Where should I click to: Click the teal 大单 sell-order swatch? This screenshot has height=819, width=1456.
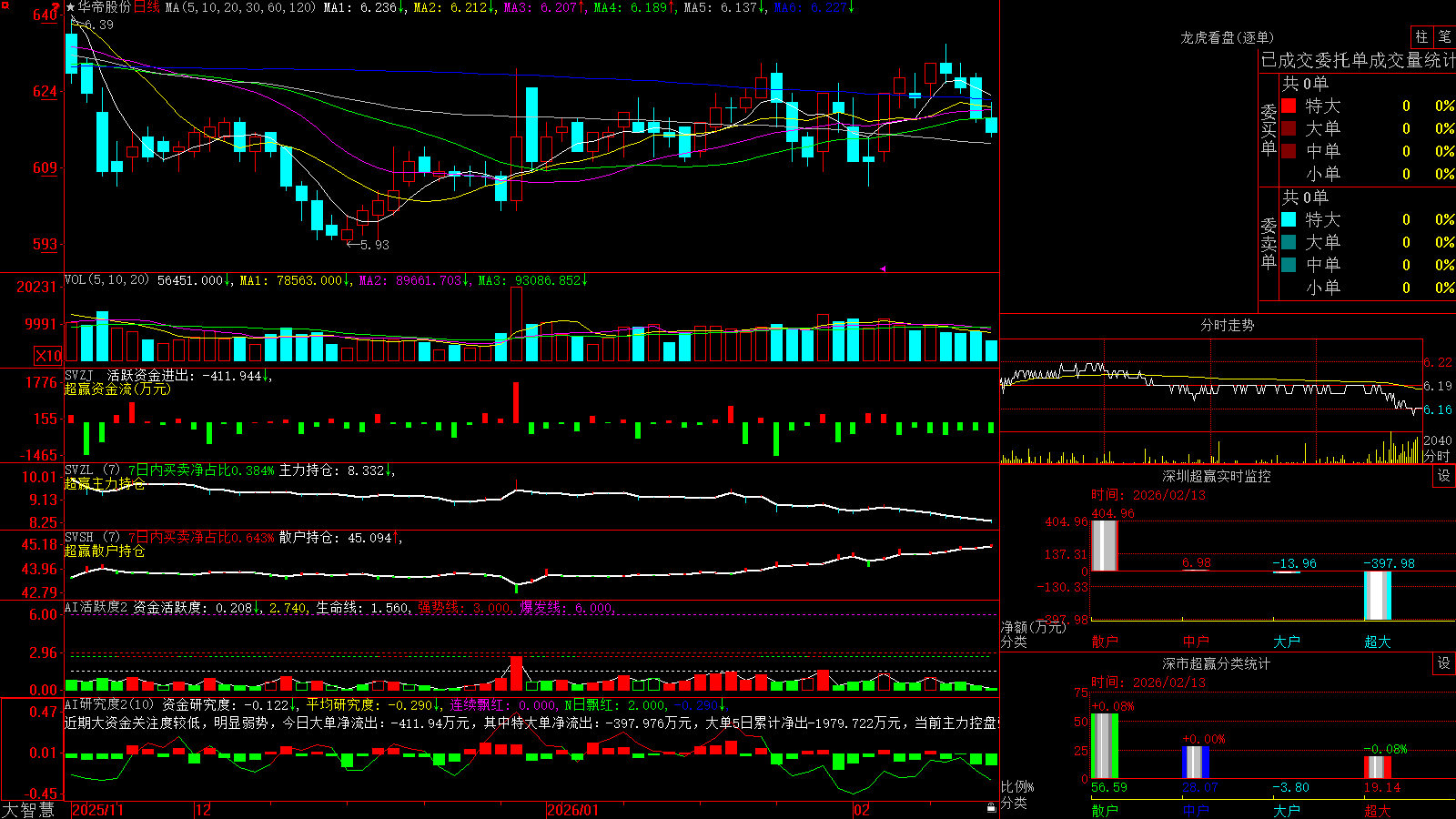pos(1289,242)
